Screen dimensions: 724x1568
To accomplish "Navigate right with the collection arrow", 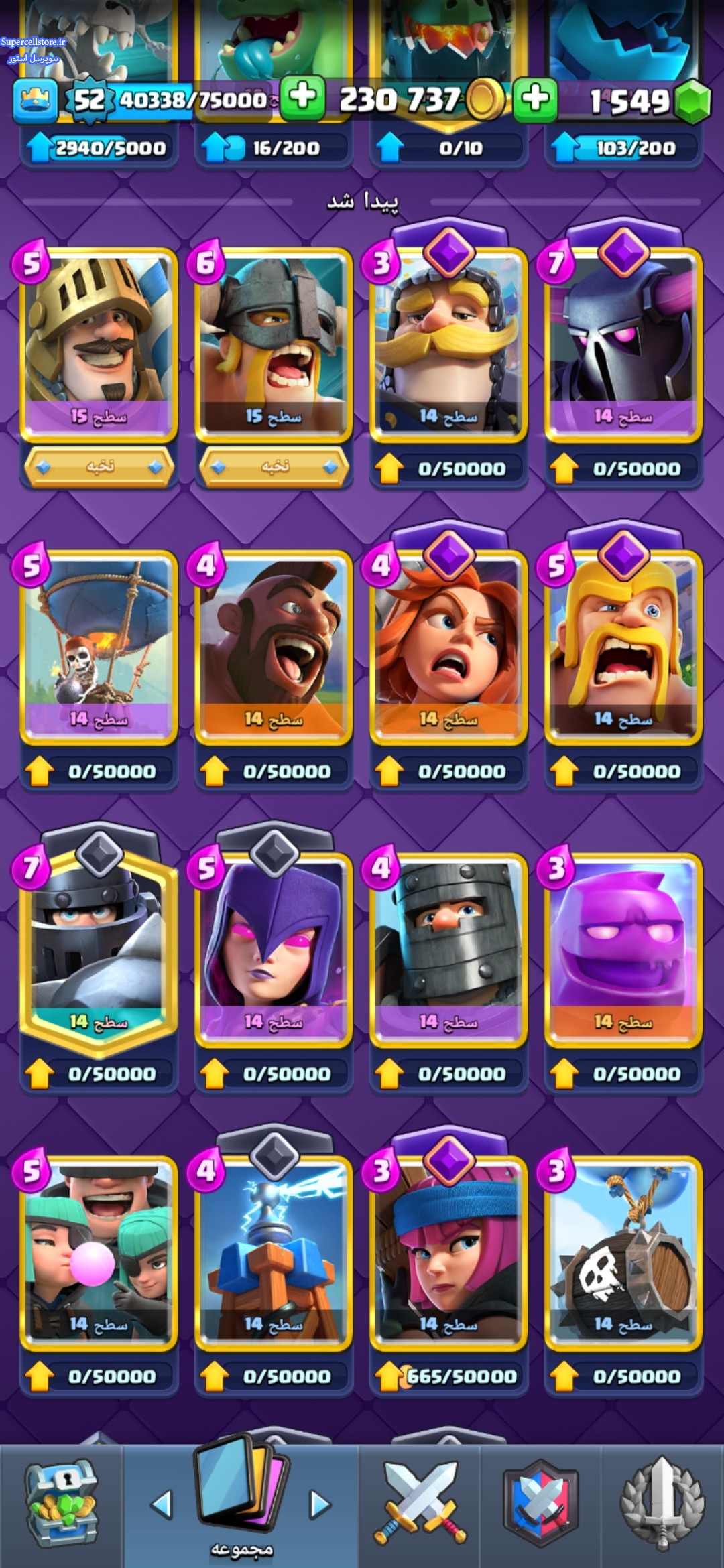I will [x=320, y=1504].
